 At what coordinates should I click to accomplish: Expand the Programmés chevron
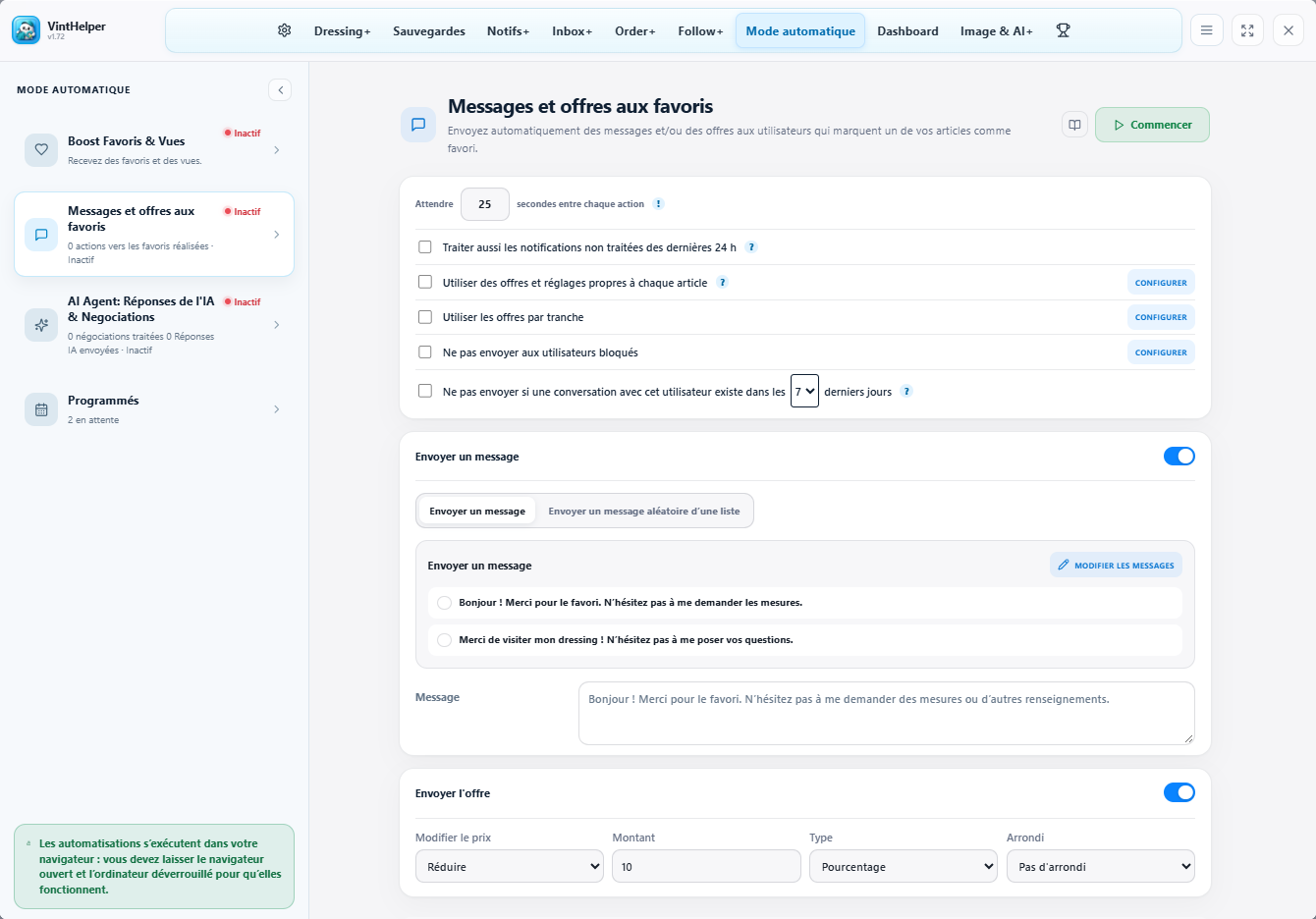coord(277,409)
